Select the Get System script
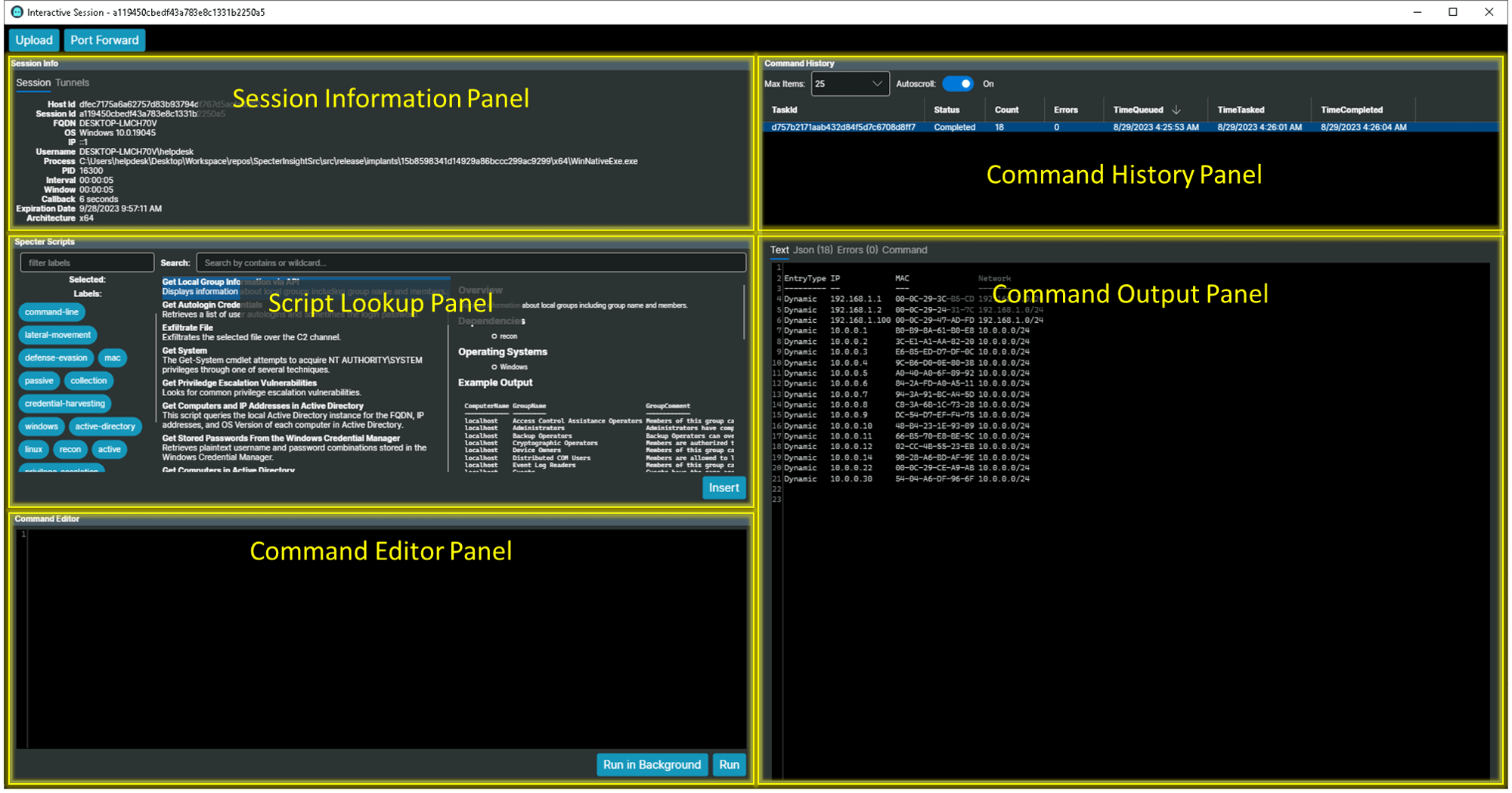Image resolution: width=1512 pixels, height=793 pixels. (305, 361)
